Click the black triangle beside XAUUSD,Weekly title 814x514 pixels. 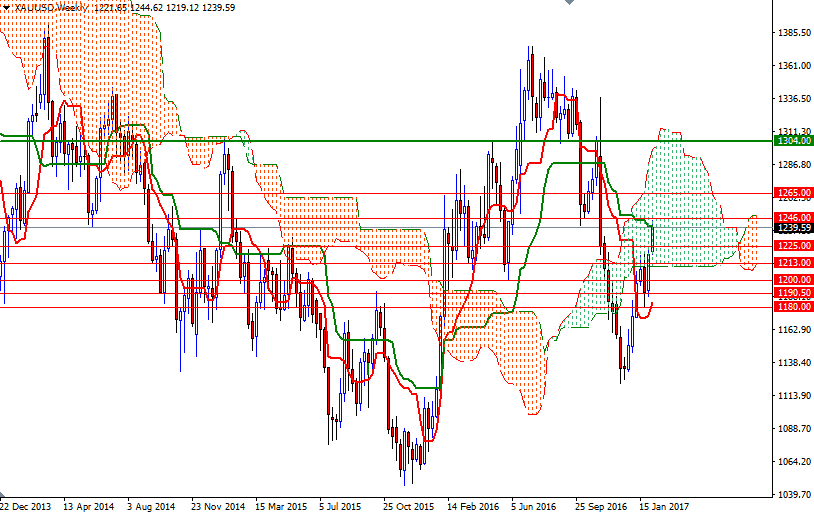[6, 7]
